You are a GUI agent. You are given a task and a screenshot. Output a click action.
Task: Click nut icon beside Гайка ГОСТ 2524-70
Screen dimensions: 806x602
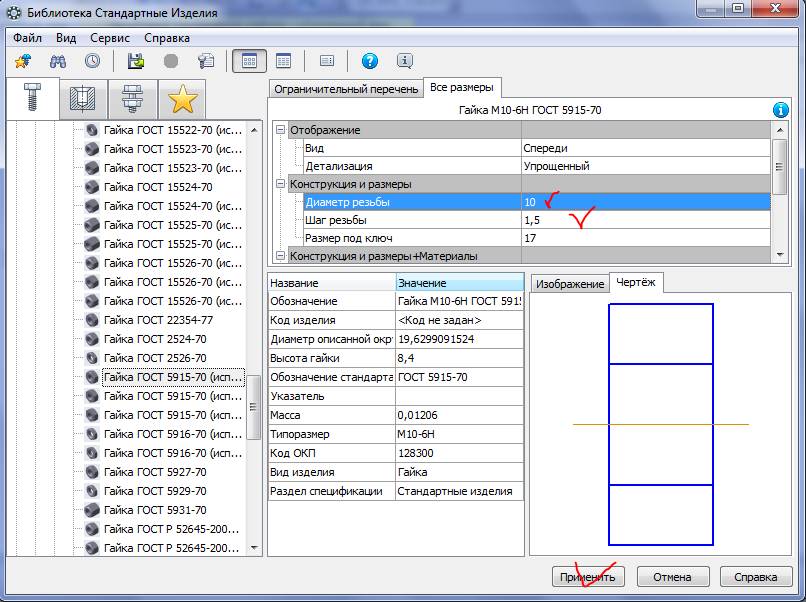91,339
